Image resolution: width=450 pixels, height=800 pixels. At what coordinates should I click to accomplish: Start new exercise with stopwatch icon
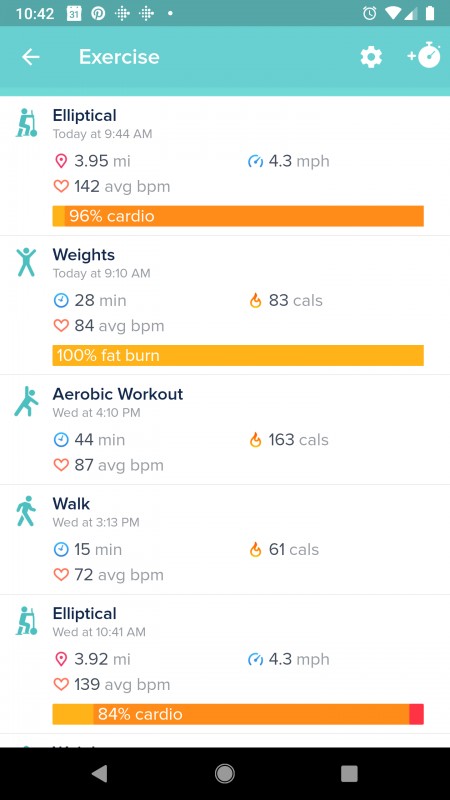pos(423,55)
